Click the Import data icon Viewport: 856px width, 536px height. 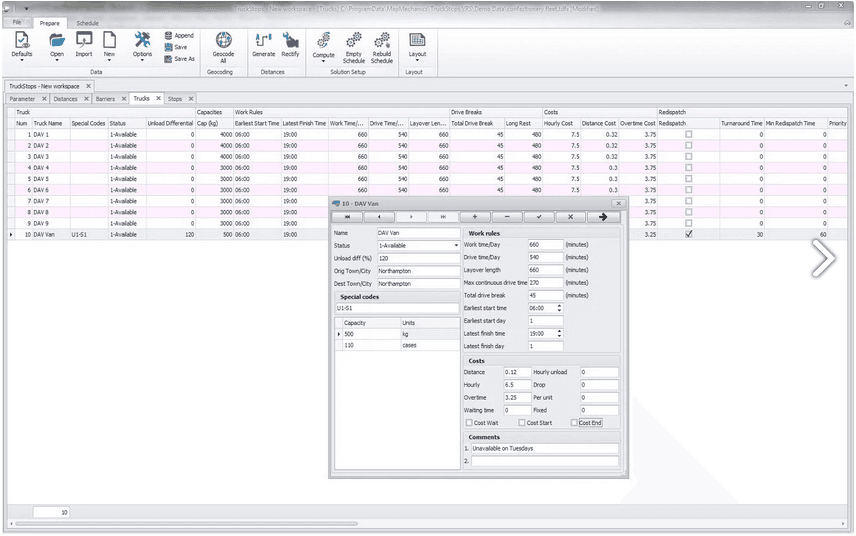[84, 41]
